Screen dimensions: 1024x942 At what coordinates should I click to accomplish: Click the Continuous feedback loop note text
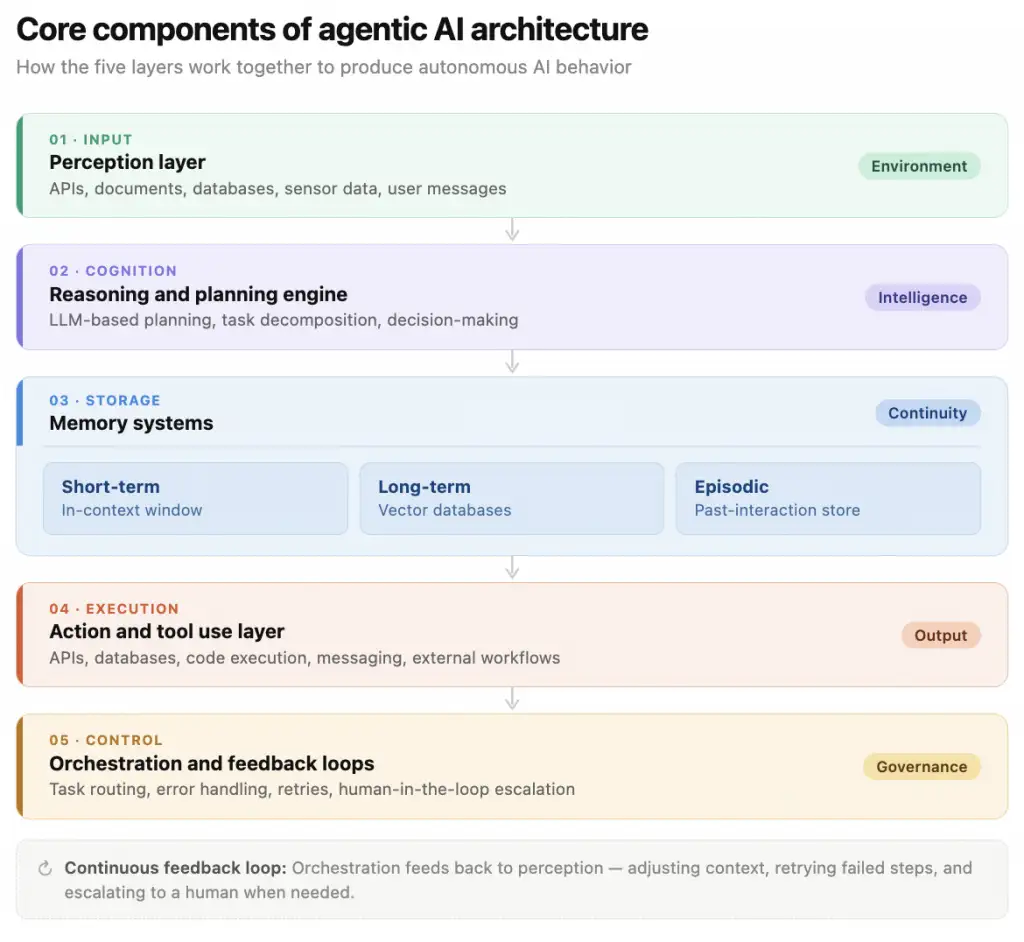pyautogui.click(x=518, y=880)
